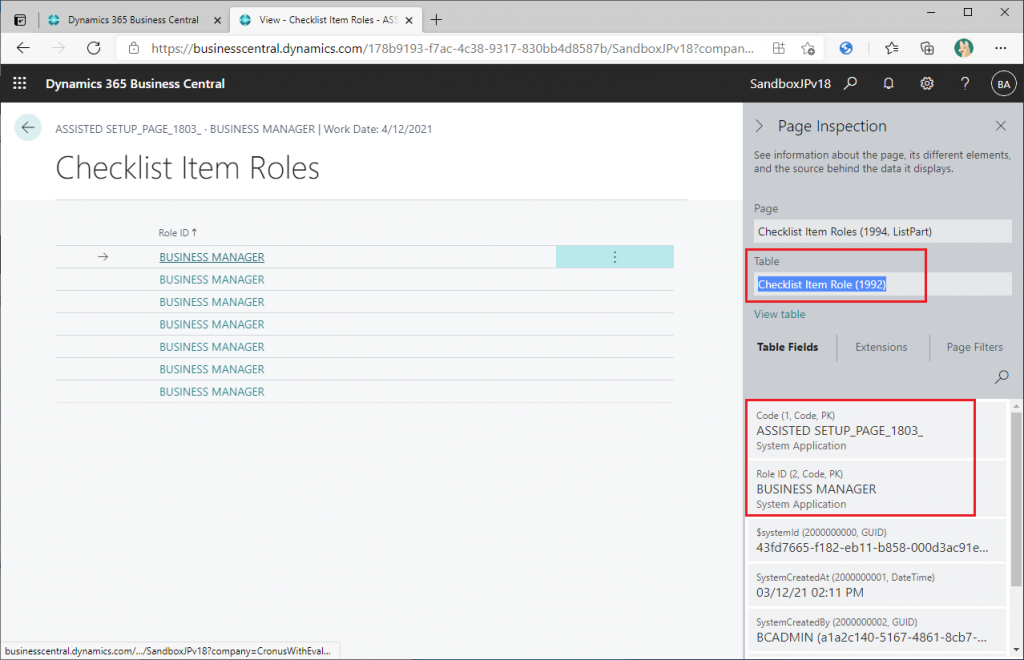This screenshot has height=660, width=1024.
Task: Select the Table field Checklist Item Role (1992)
Action: click(x=882, y=285)
